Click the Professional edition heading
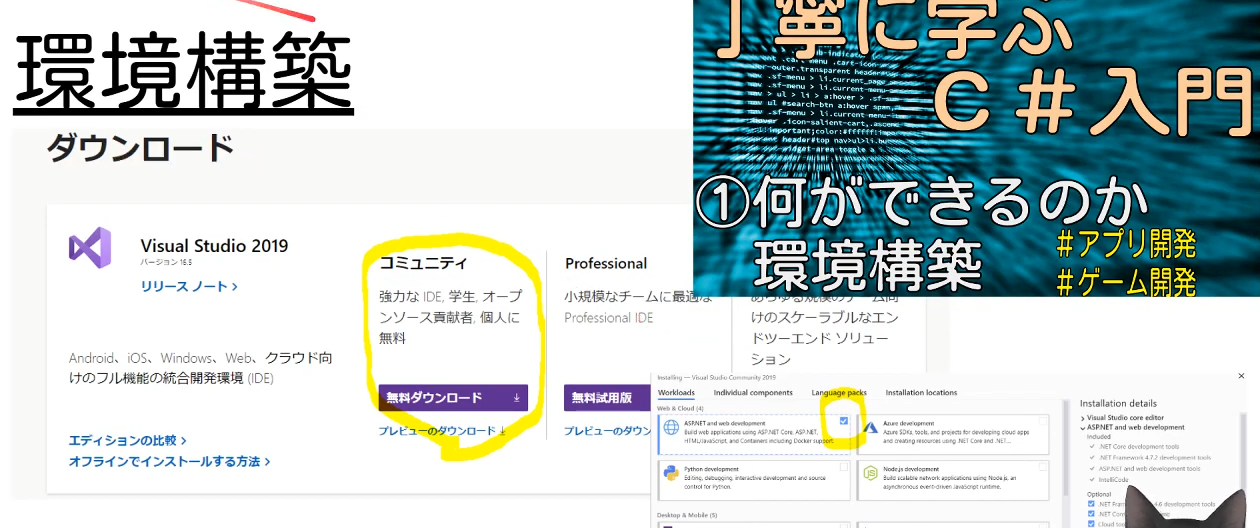The width and height of the screenshot is (1260, 528). pyautogui.click(x=606, y=263)
